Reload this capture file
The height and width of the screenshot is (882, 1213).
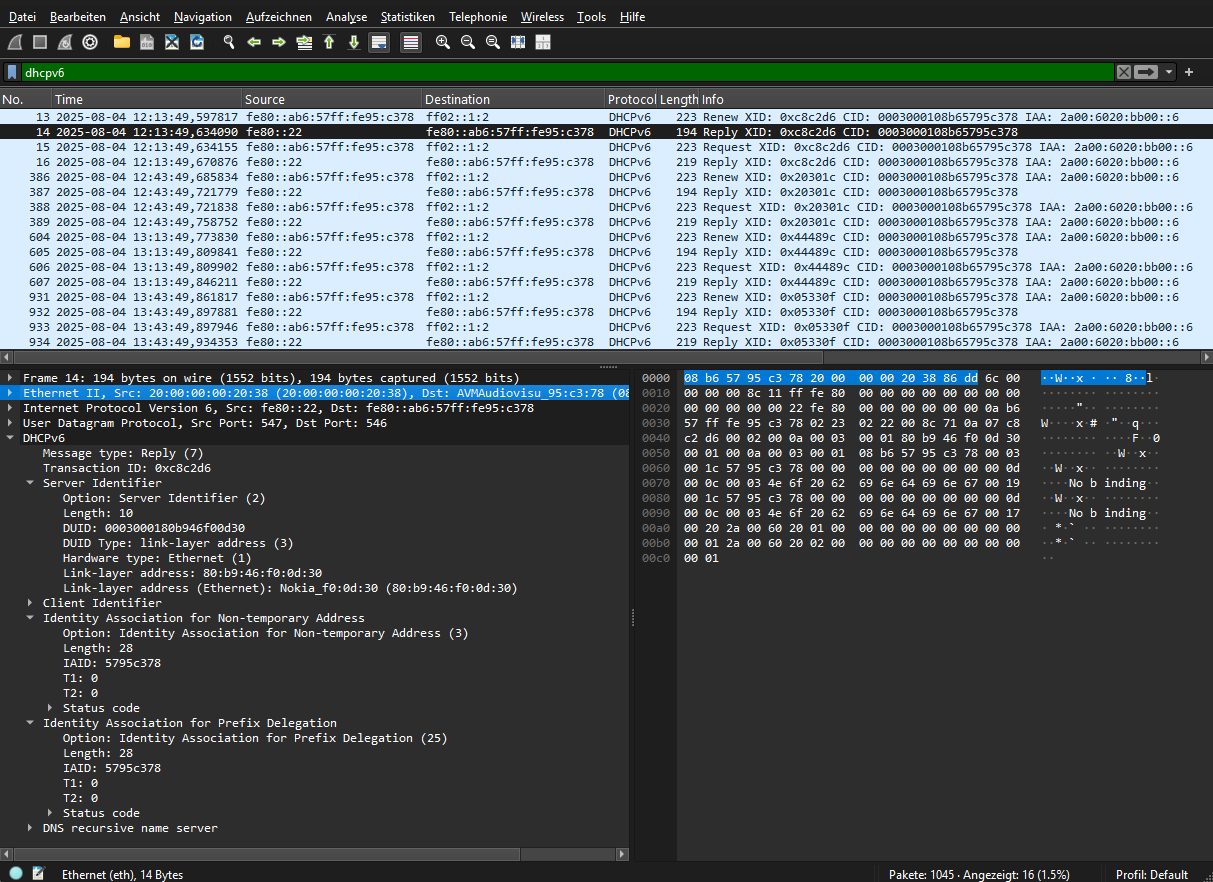(x=197, y=42)
